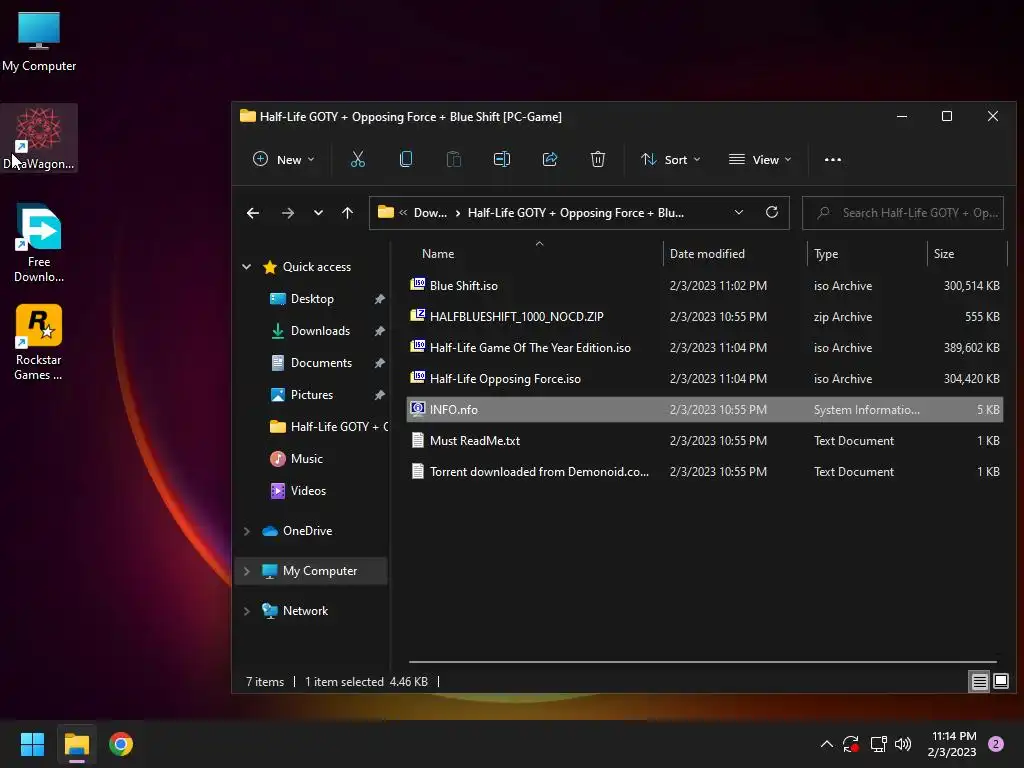
Task: Expand the OneDrive tree node
Action: pos(247,531)
